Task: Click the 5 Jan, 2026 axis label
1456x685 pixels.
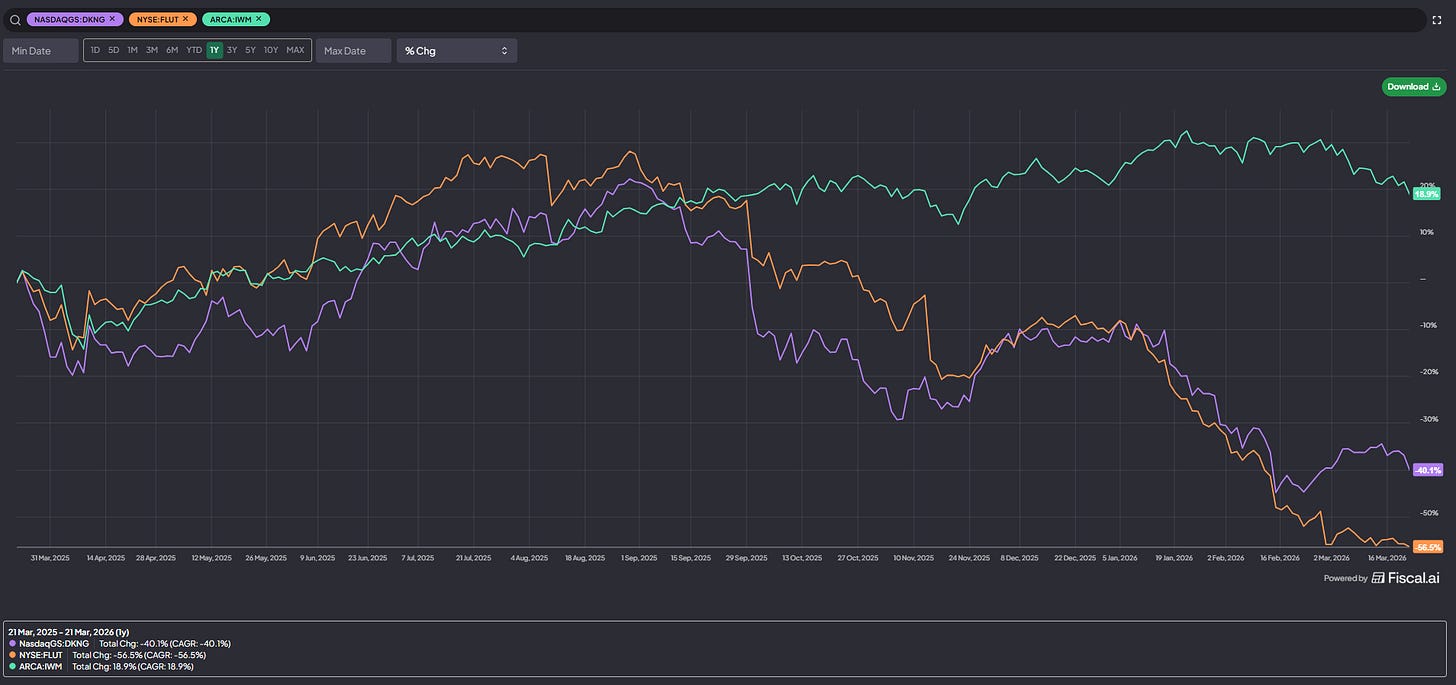Action: click(x=1120, y=558)
